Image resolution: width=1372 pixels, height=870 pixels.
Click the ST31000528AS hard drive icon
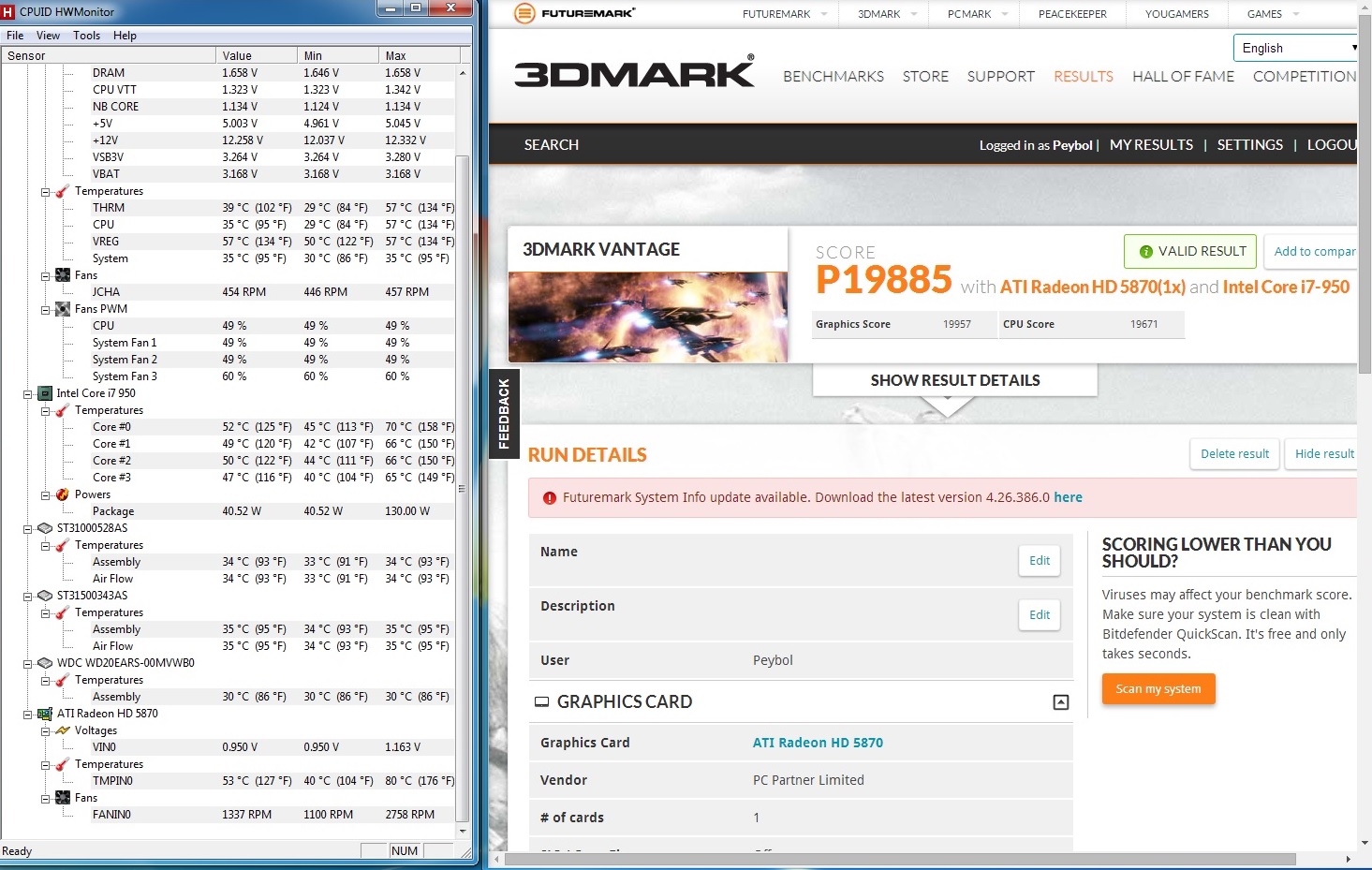(x=44, y=528)
